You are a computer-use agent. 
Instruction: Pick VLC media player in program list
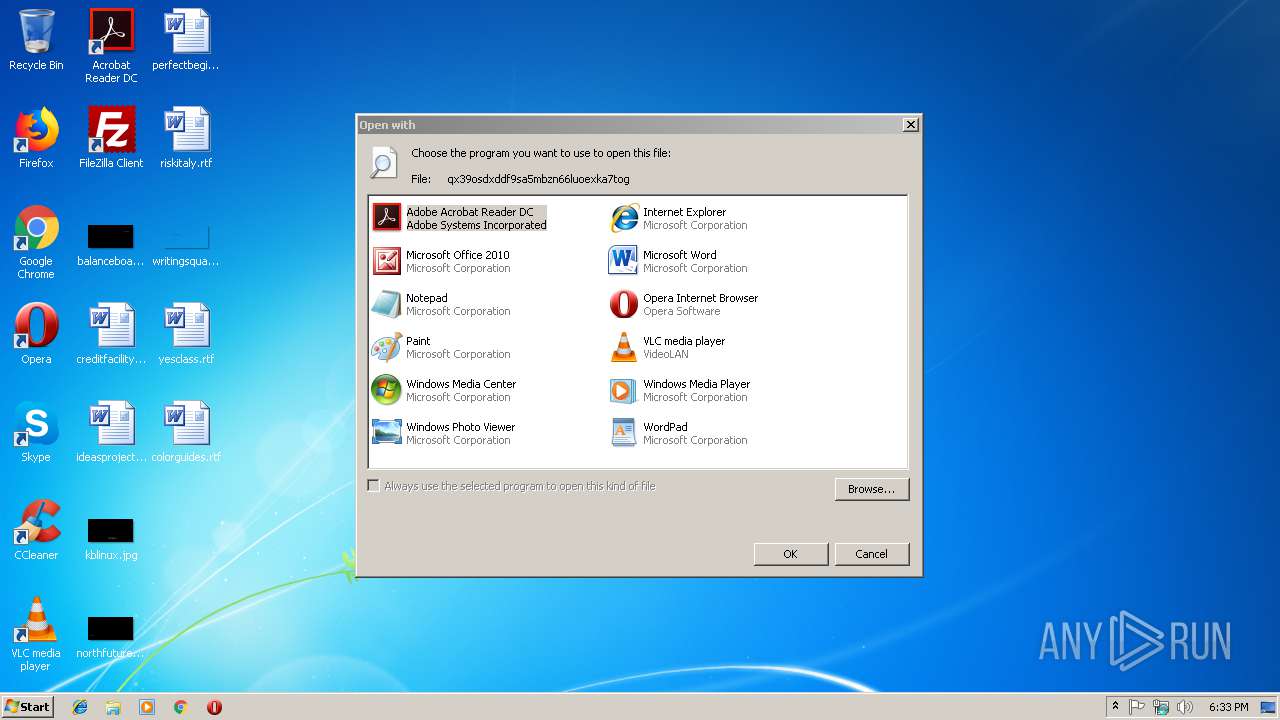(667, 347)
